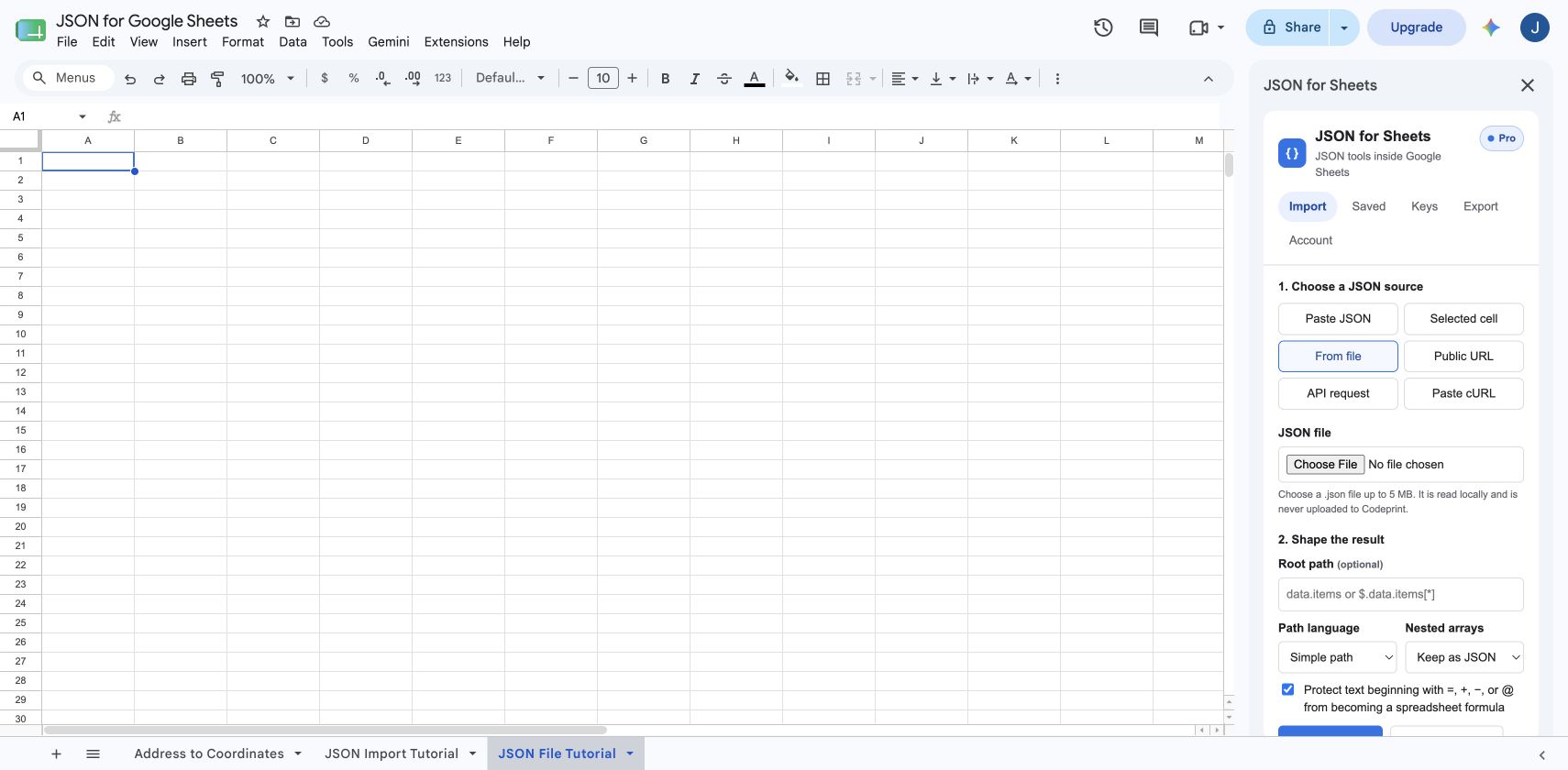Open more toolbar options menu
Viewport: 1568px width, 770px height.
pyautogui.click(x=1057, y=79)
